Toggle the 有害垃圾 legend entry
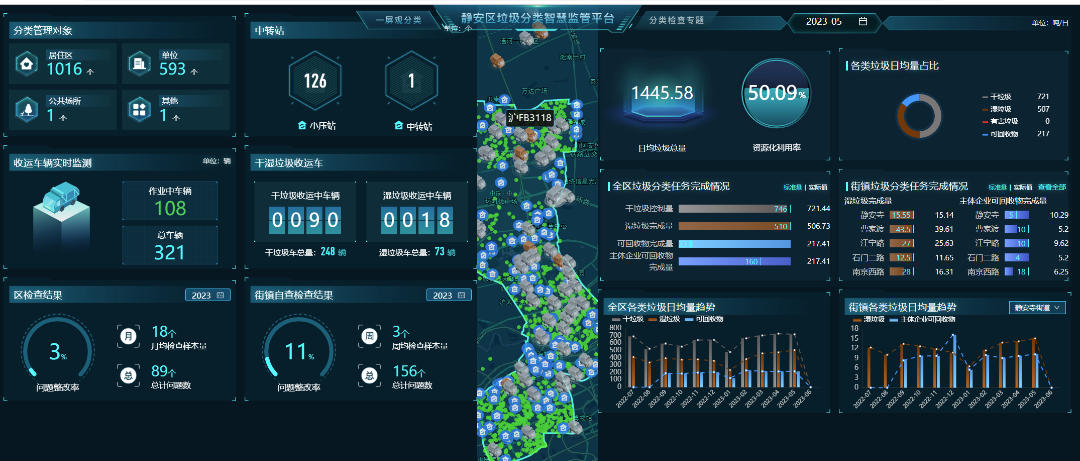Screen dimensions: 1080x461 pyautogui.click(x=999, y=121)
